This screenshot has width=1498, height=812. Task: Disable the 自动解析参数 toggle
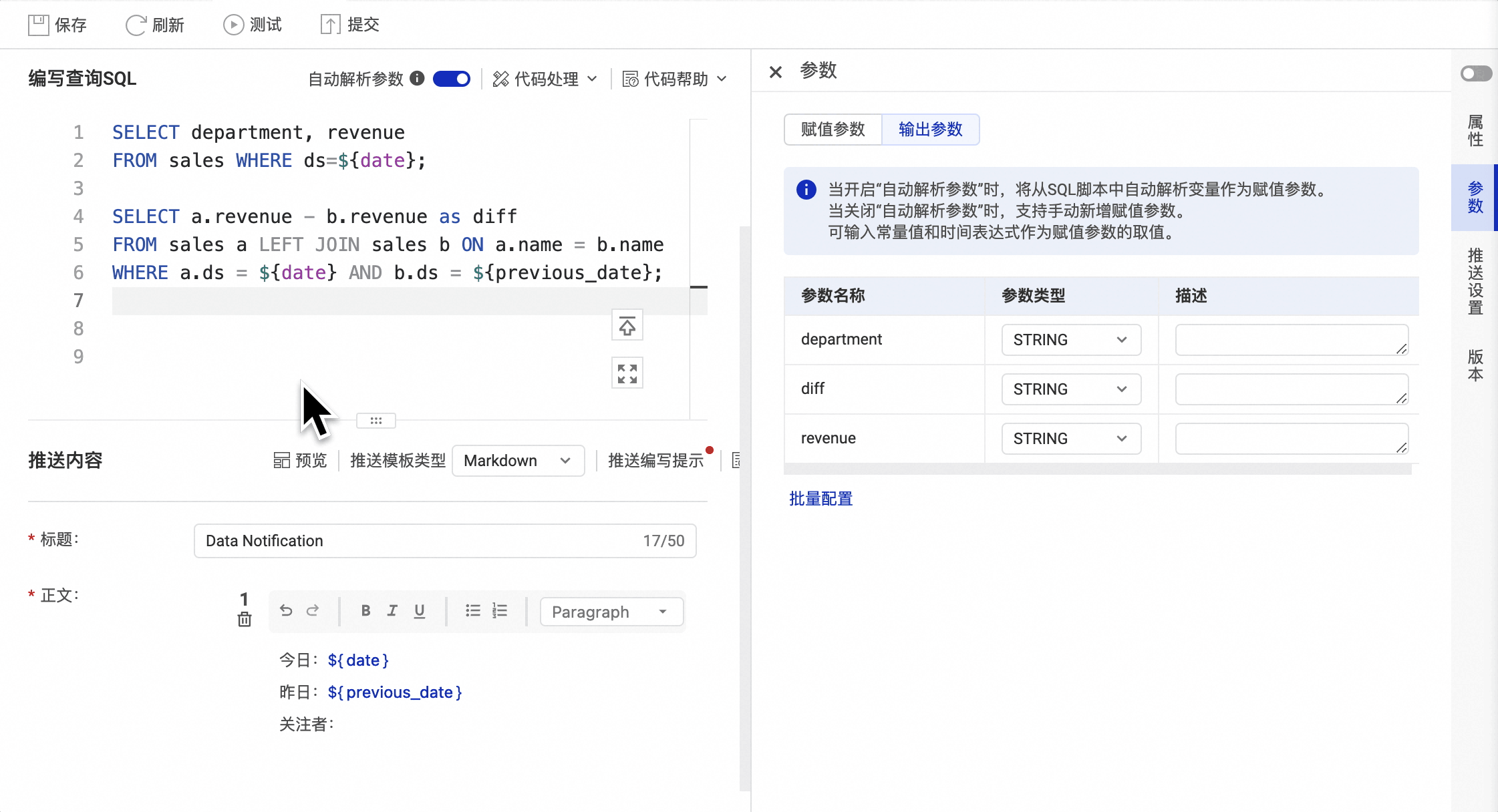(452, 78)
